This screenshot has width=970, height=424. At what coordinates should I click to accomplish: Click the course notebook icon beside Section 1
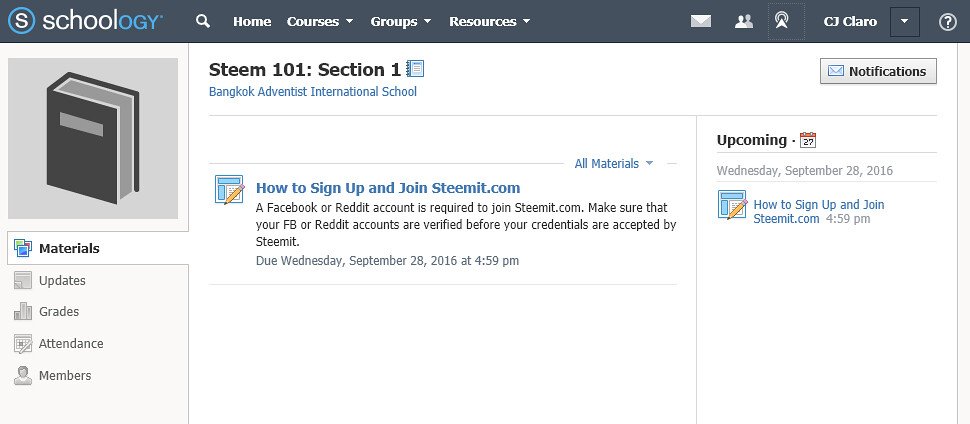[415, 69]
